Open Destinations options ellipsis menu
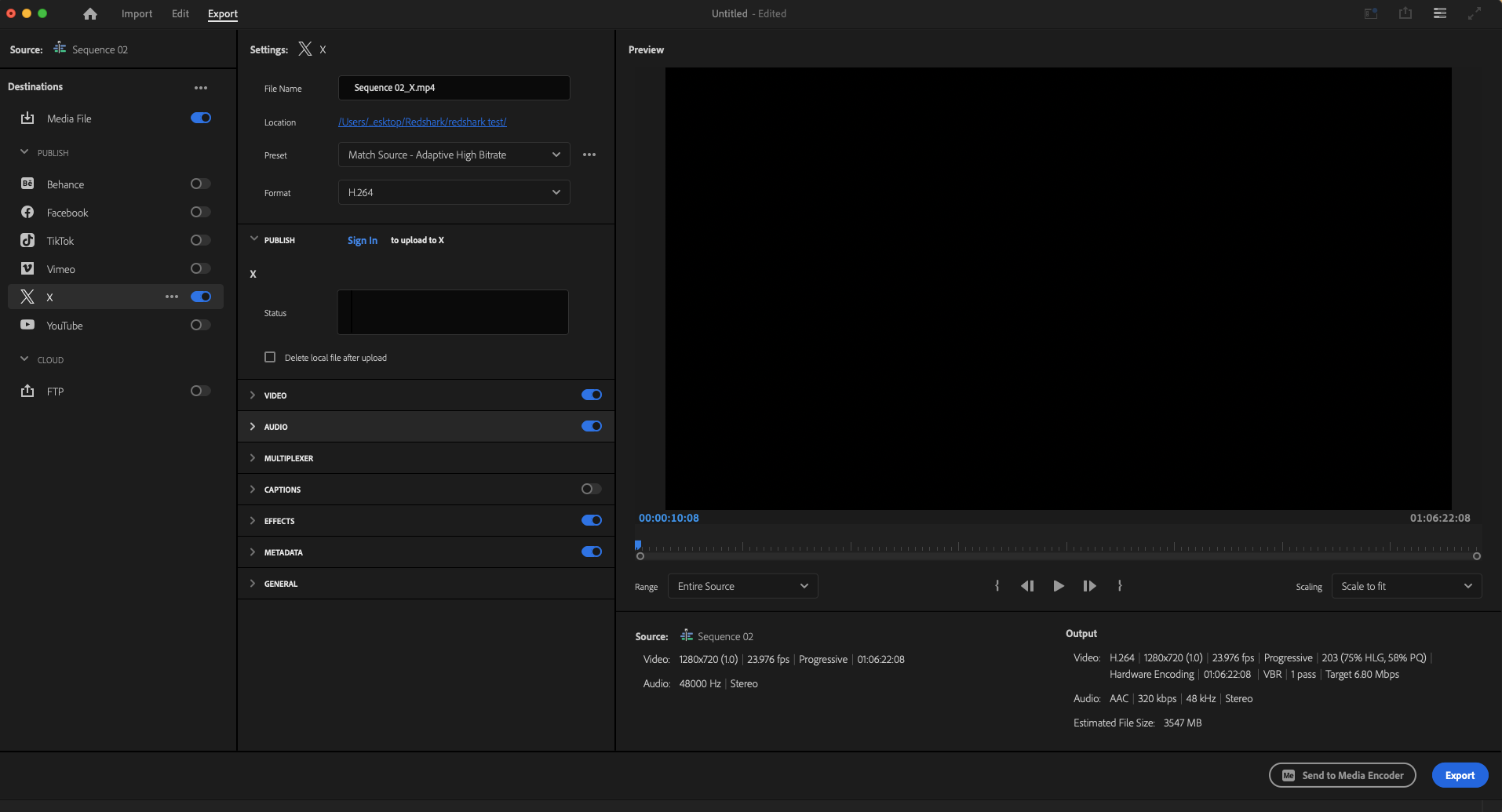 point(201,88)
